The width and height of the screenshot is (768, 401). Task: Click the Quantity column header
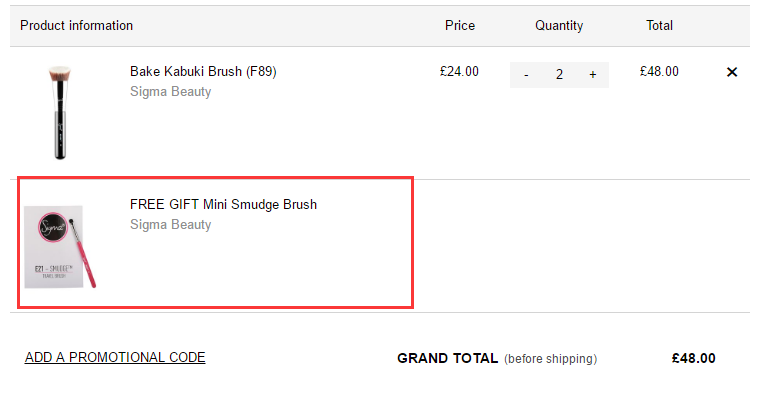point(559,25)
